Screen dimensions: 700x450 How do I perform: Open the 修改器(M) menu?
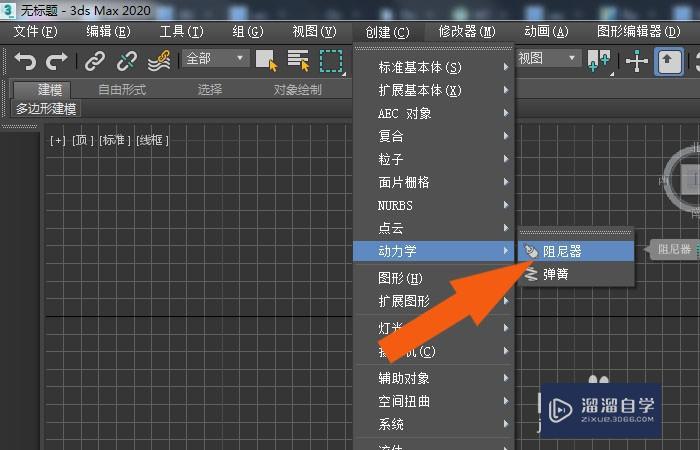coord(467,32)
